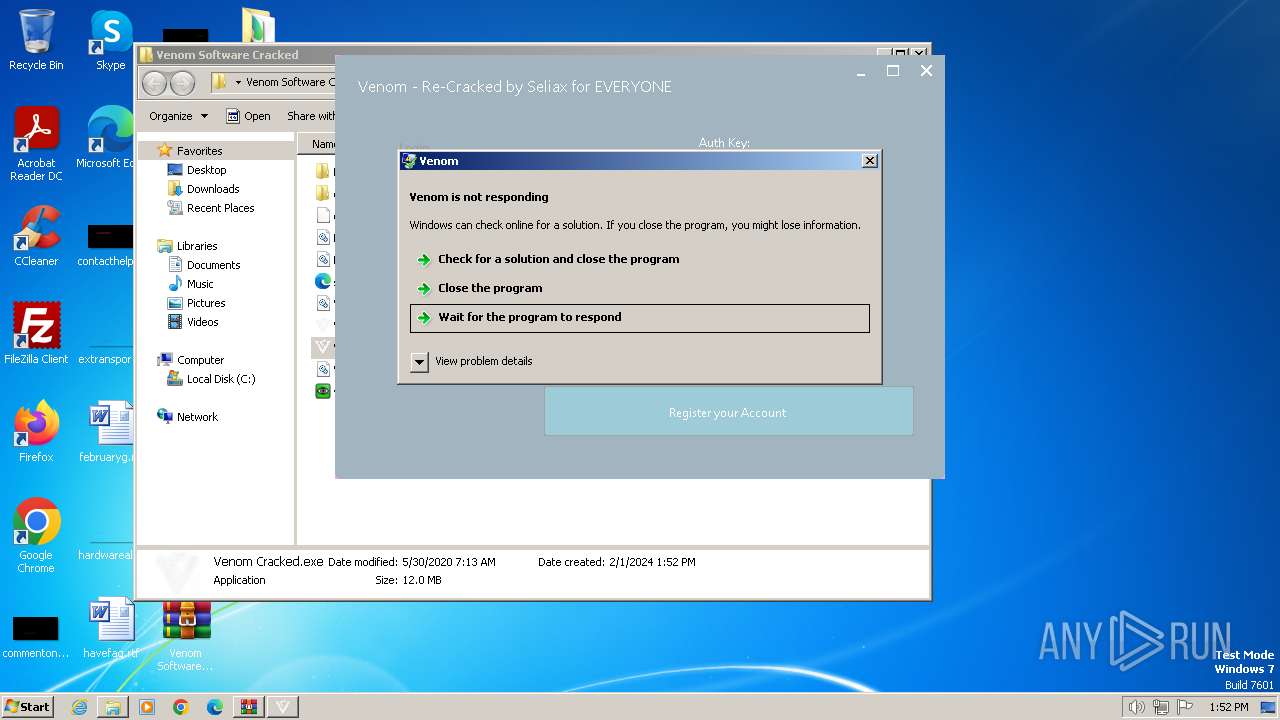Open Pictures library
Screen dimensions: 1280x720
pyautogui.click(x=206, y=303)
